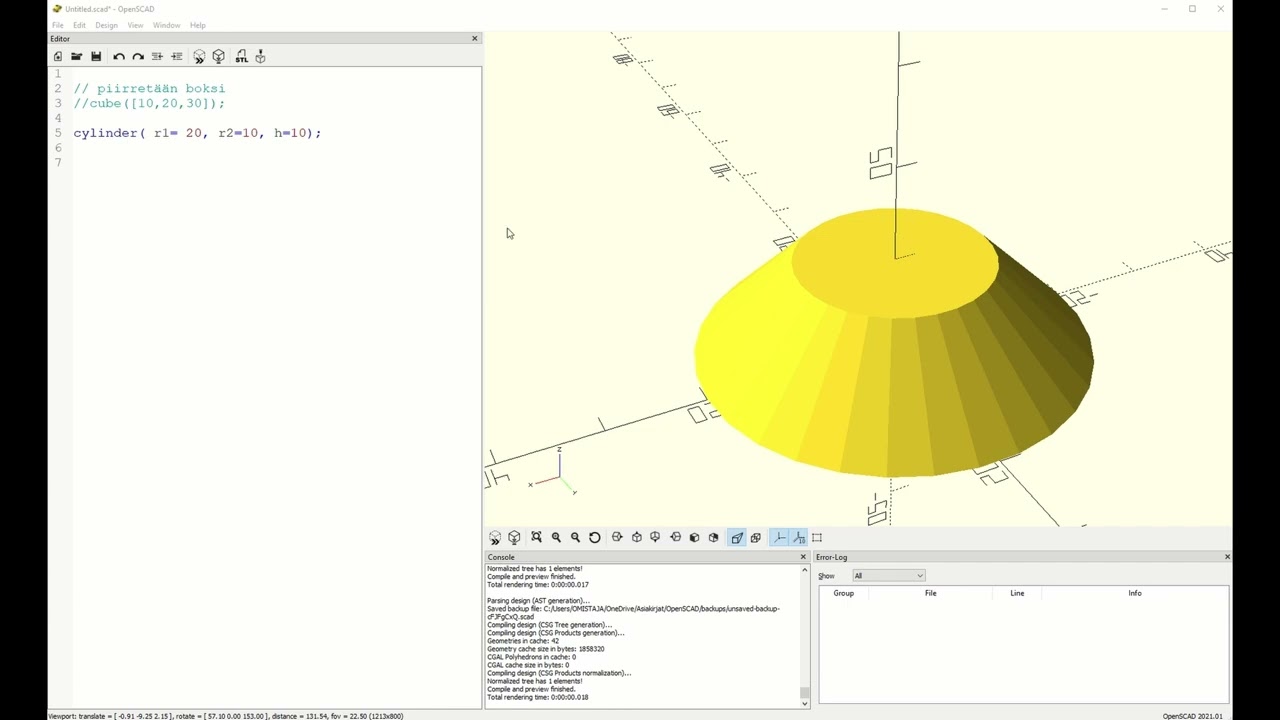Image resolution: width=1280 pixels, height=720 pixels.
Task: Preview the design from the editor toolbar
Action: [x=199, y=57]
